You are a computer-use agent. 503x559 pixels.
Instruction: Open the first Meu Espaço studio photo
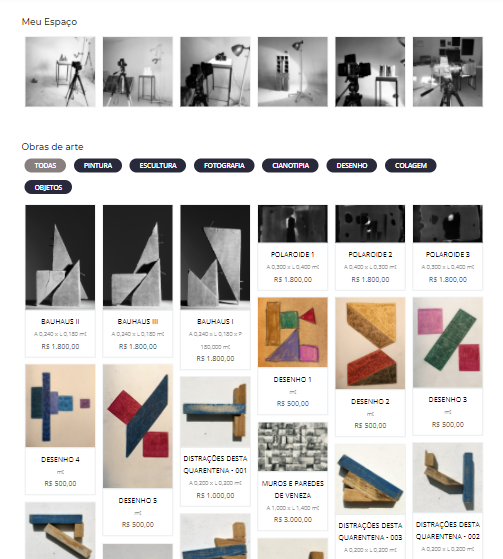click(60, 72)
